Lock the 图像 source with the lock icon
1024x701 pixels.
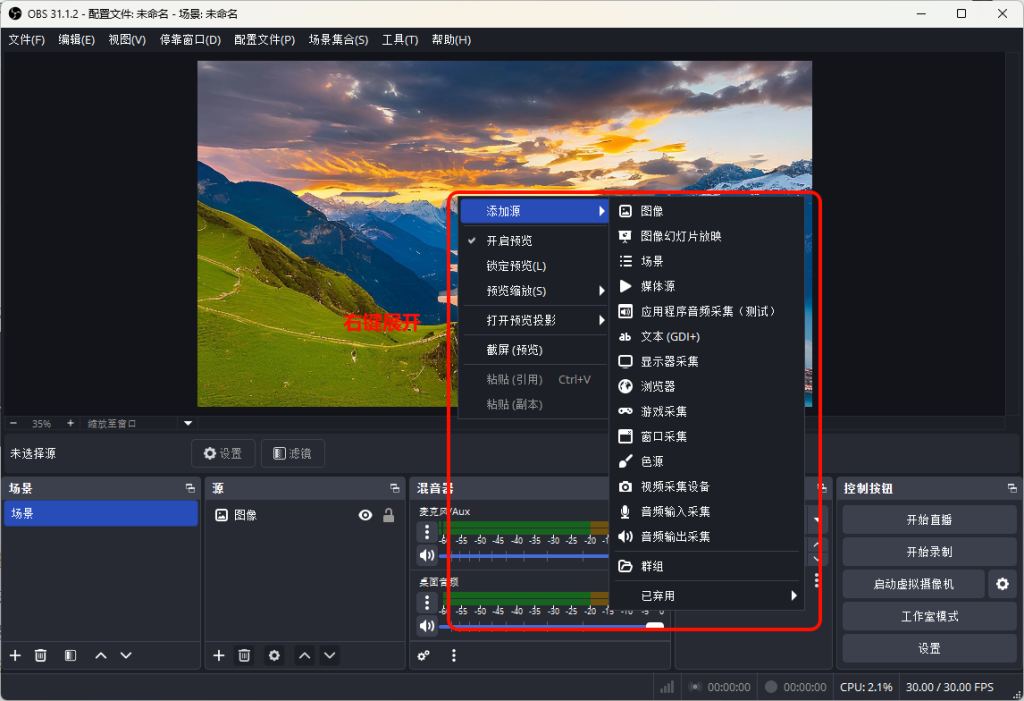388,514
